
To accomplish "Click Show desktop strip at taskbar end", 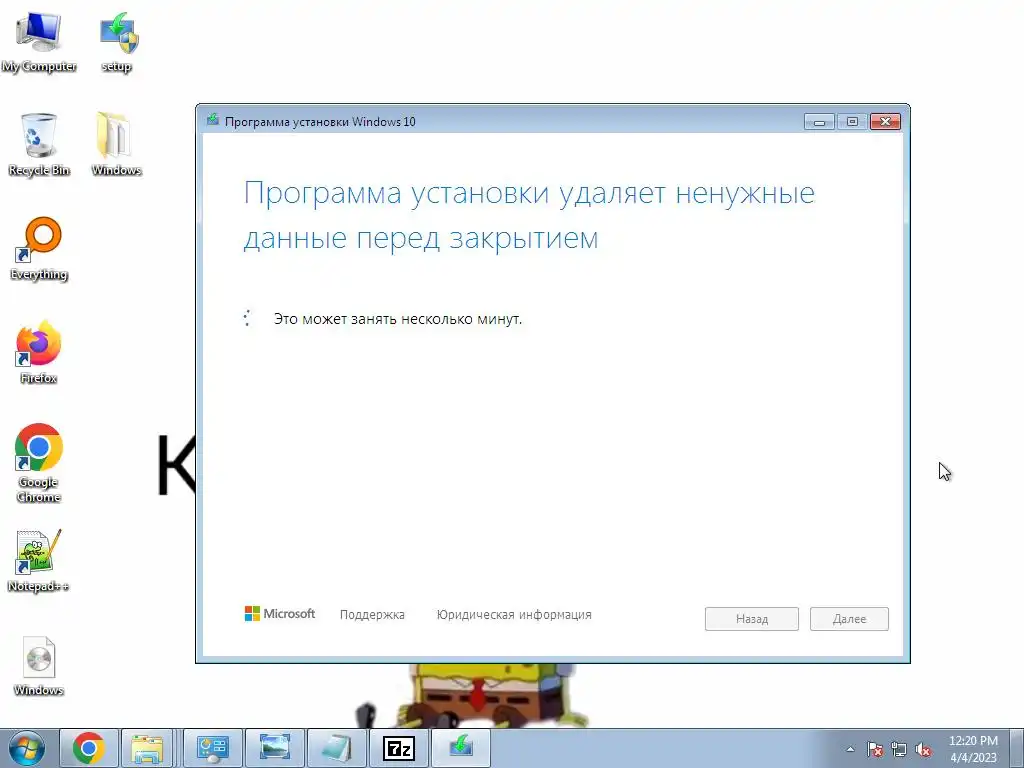I will 1017,748.
